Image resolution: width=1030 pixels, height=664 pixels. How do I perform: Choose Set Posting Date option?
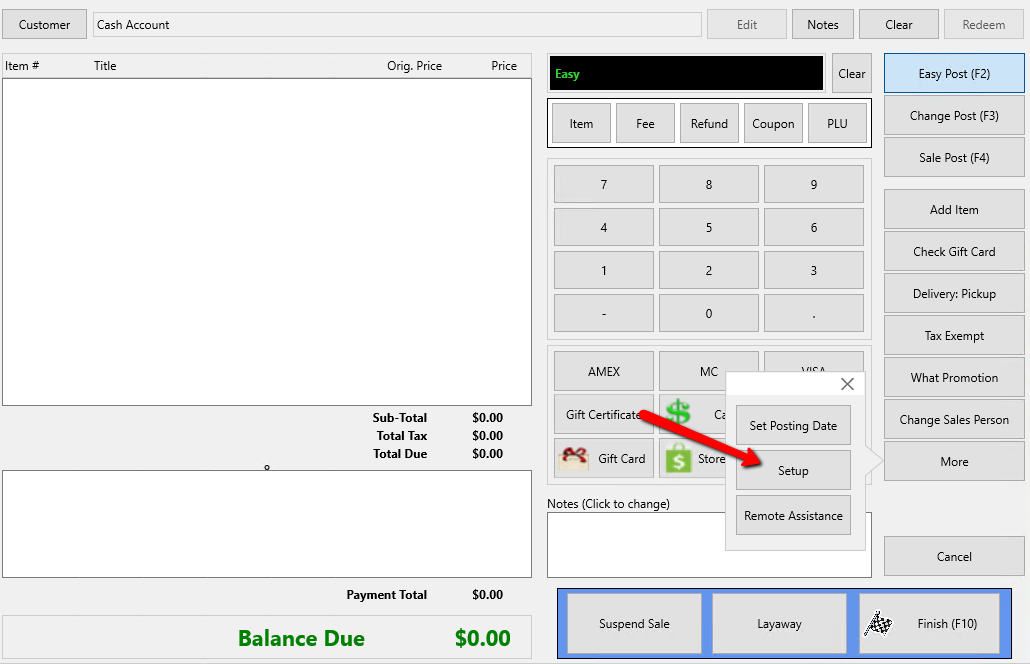pyautogui.click(x=793, y=426)
